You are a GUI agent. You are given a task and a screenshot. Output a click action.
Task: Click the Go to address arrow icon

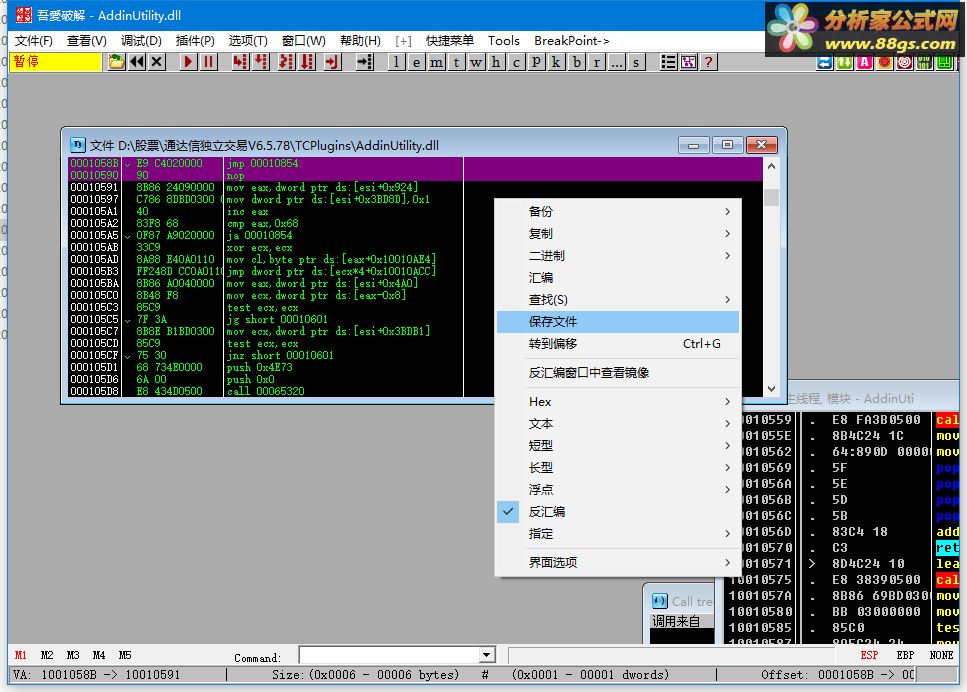pyautogui.click(x=364, y=62)
